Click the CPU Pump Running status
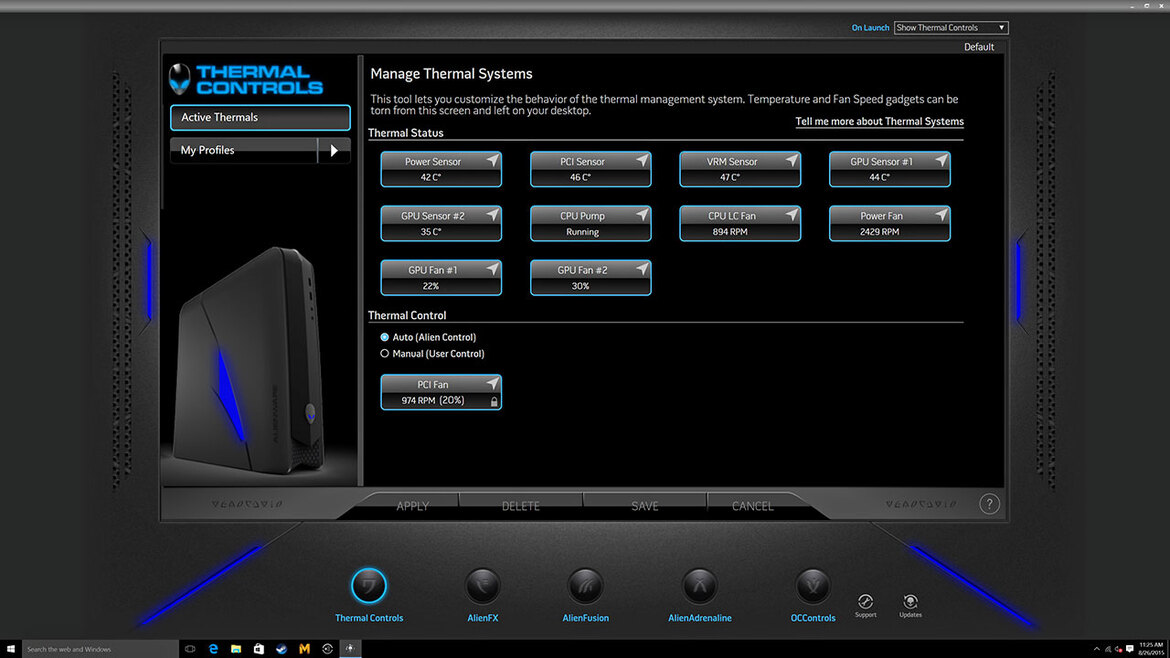Viewport: 1170px width, 658px height. pos(583,231)
